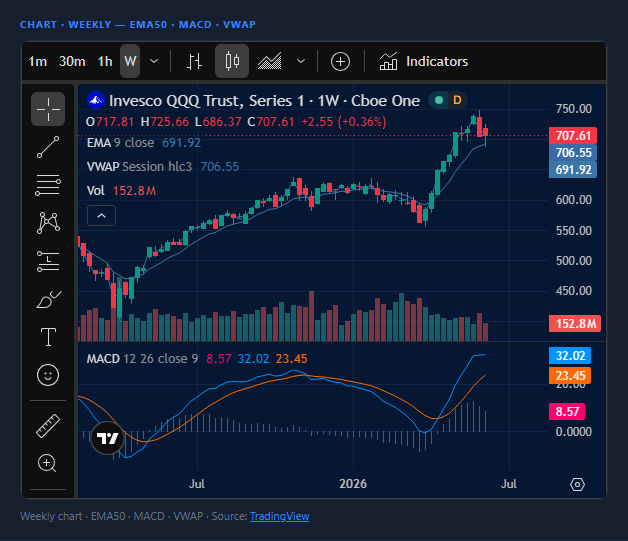Viewport: 628px width, 541px height.
Task: Switch to the 1h interval
Action: pyautogui.click(x=105, y=61)
